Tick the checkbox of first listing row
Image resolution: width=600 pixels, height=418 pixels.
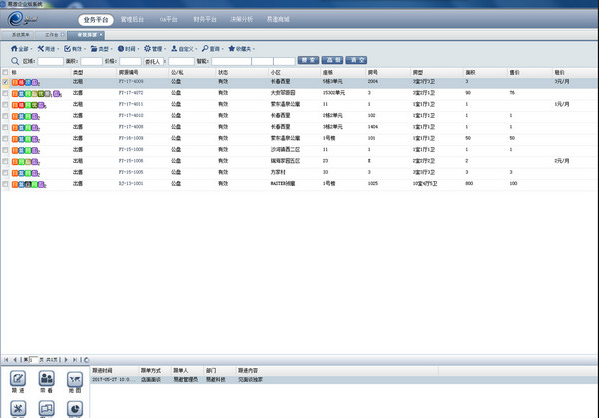5,82
